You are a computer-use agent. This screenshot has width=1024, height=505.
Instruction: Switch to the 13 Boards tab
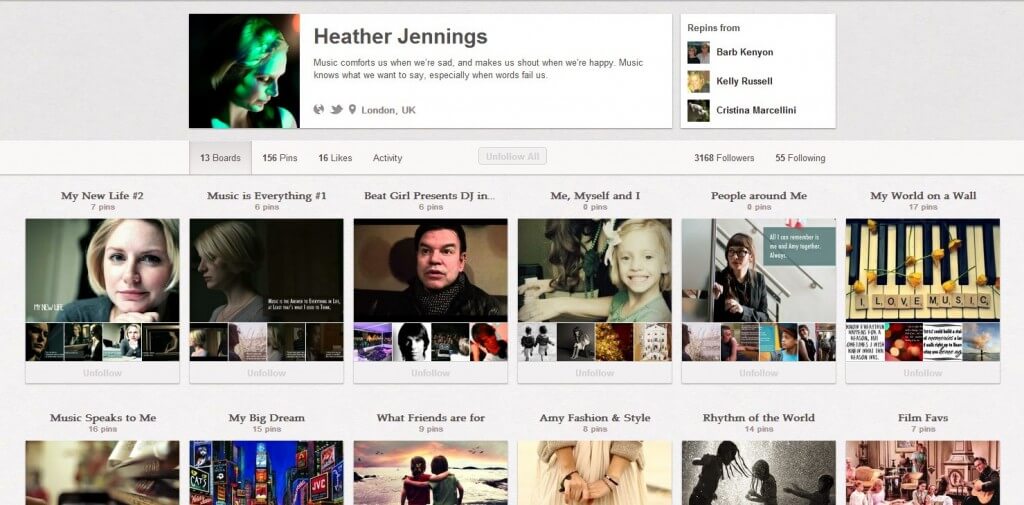pos(220,157)
